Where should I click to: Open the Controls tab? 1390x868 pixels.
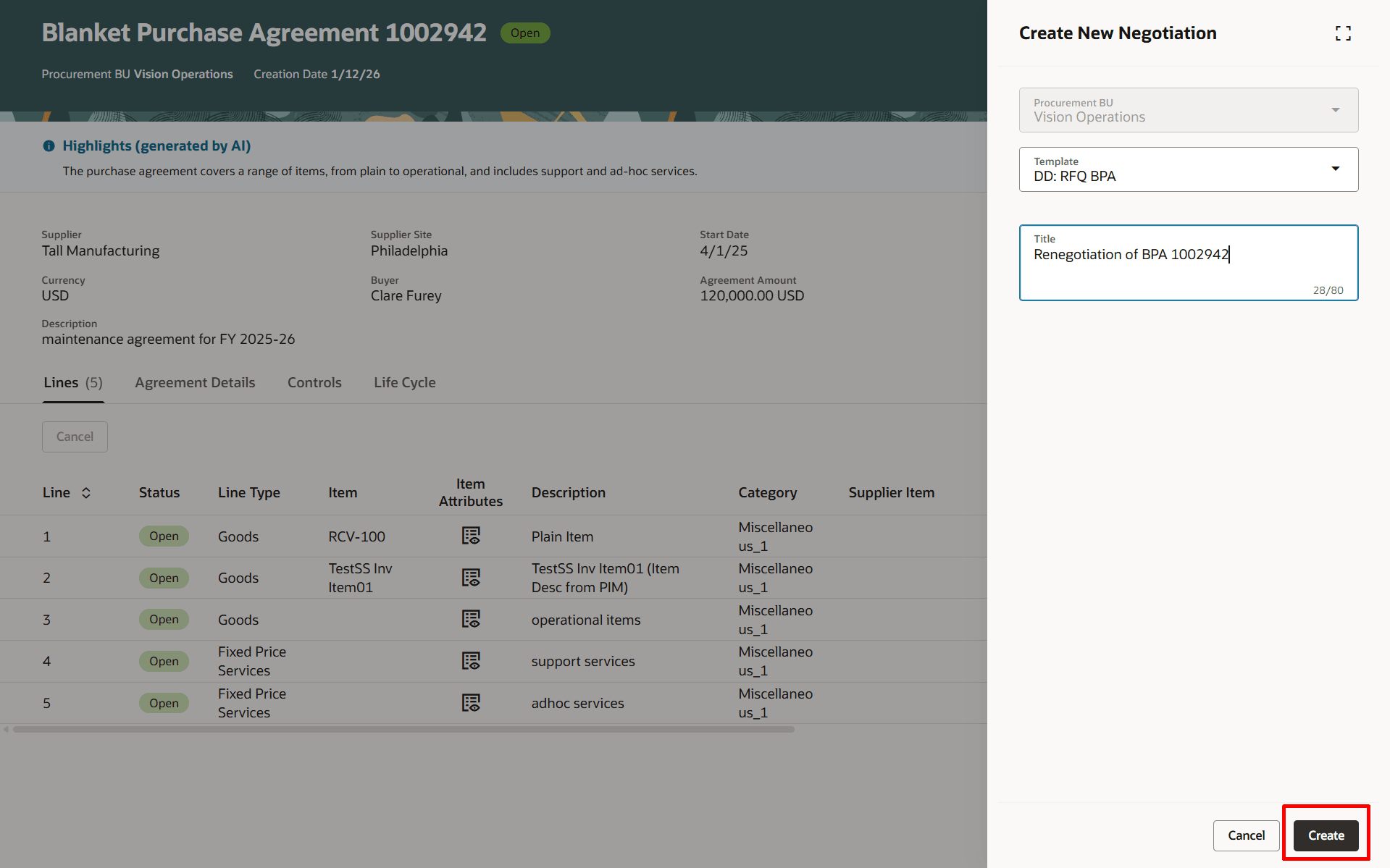(314, 382)
